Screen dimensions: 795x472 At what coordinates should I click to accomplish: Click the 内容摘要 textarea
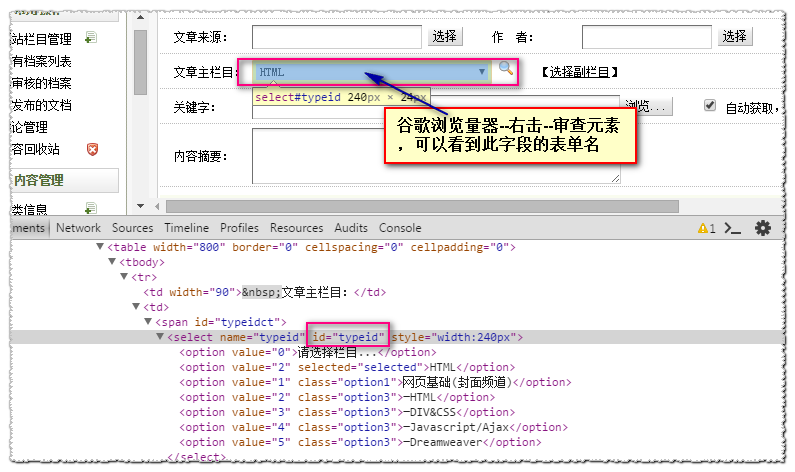[436, 156]
